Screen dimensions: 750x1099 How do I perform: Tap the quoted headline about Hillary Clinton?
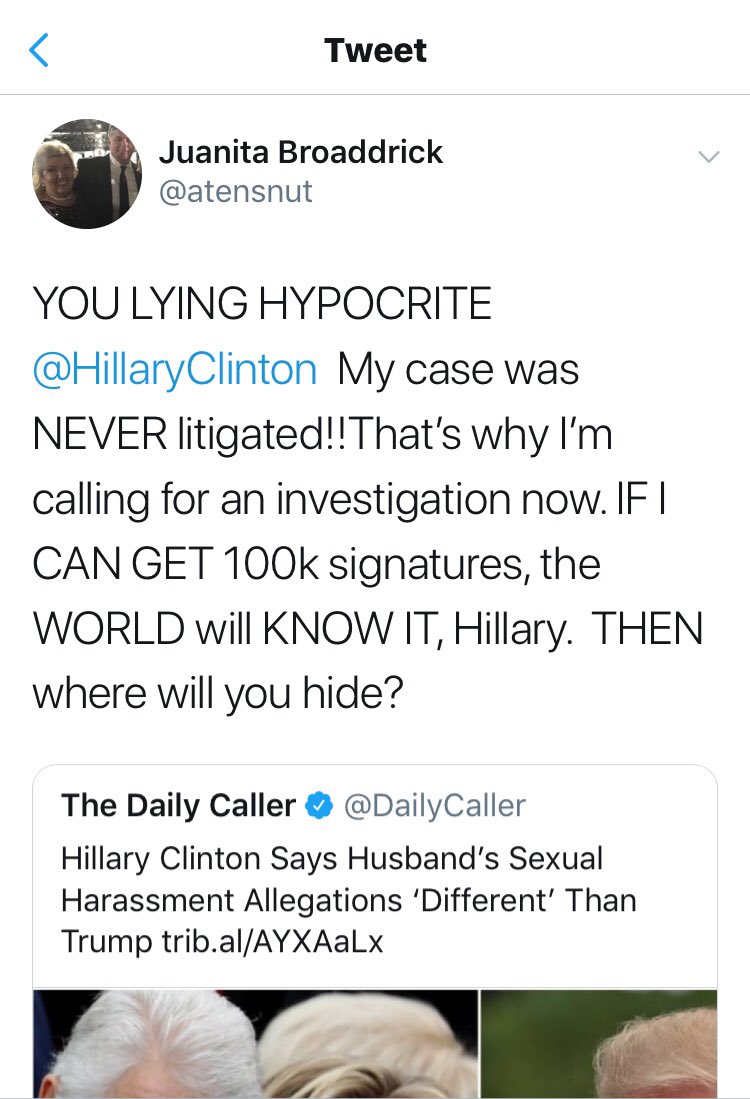(332, 859)
